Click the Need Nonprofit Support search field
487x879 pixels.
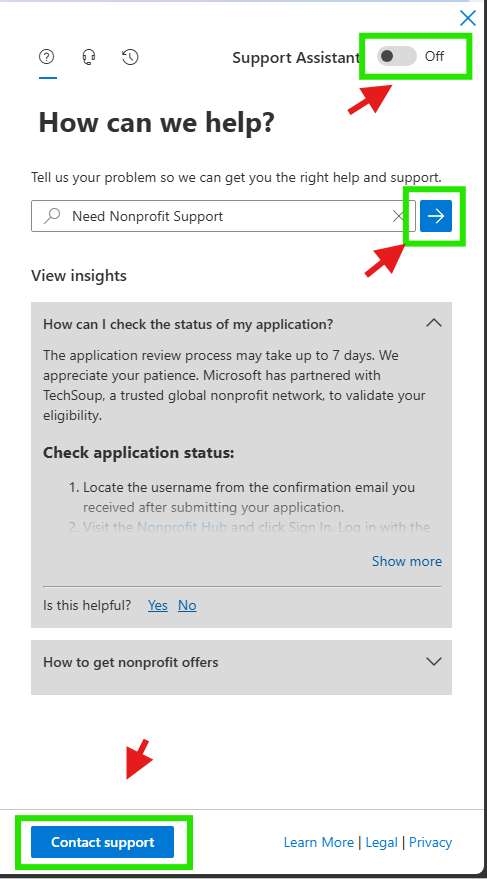click(223, 216)
